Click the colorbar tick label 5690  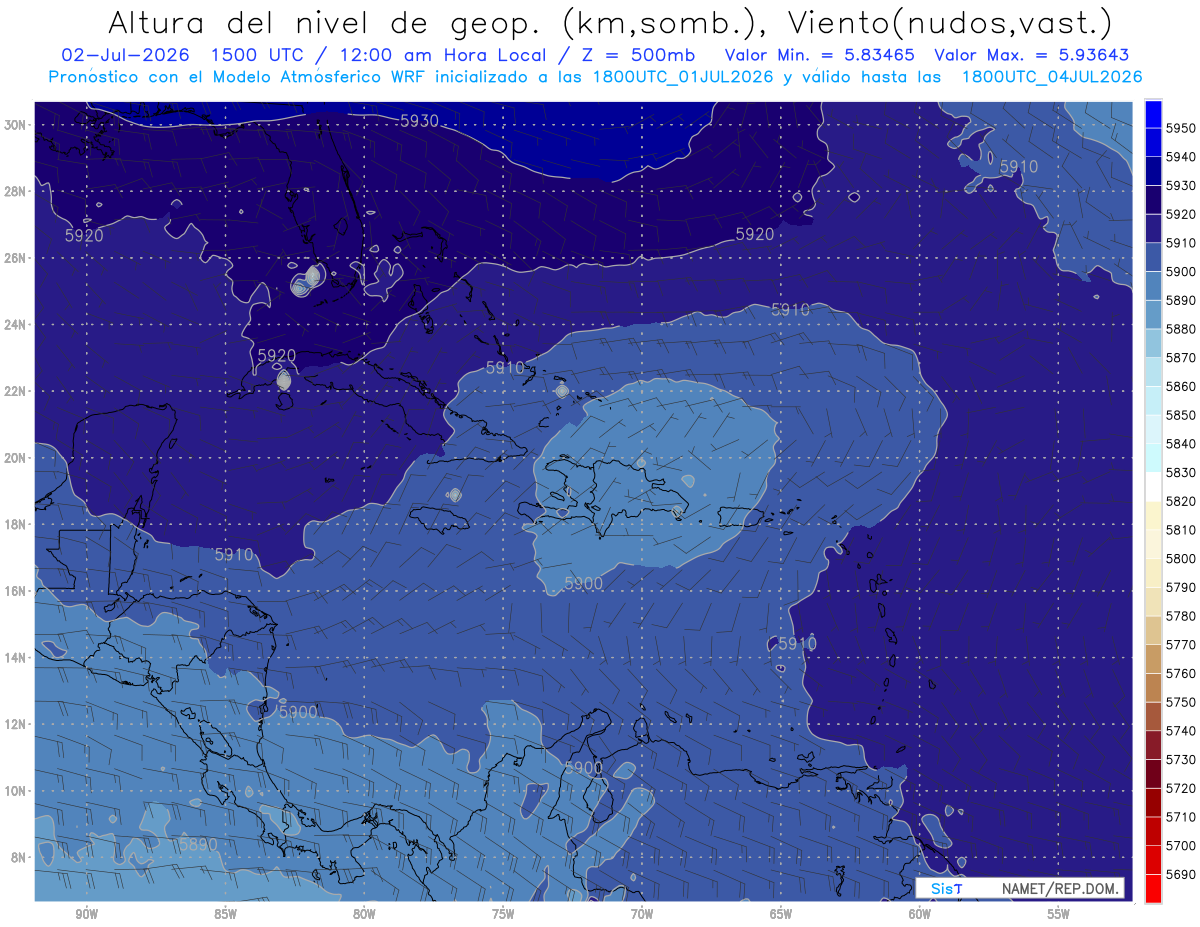[1181, 875]
